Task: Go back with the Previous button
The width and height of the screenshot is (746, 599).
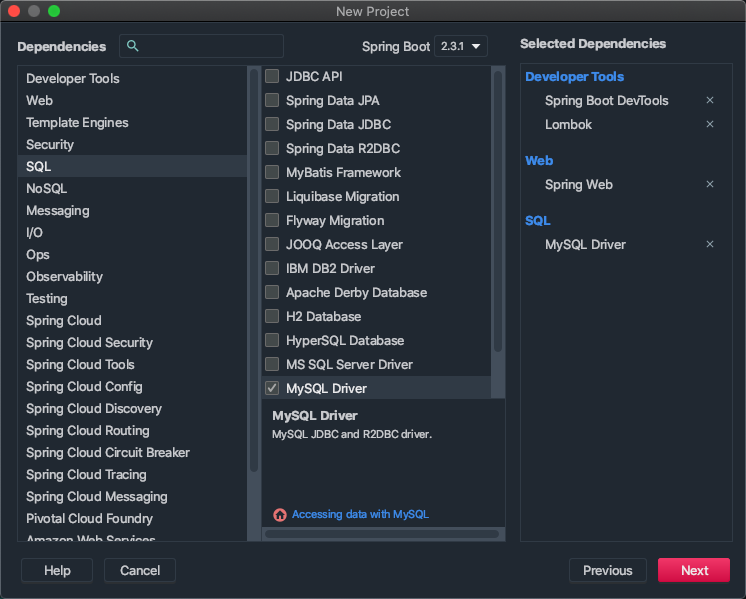Action: coord(608,570)
